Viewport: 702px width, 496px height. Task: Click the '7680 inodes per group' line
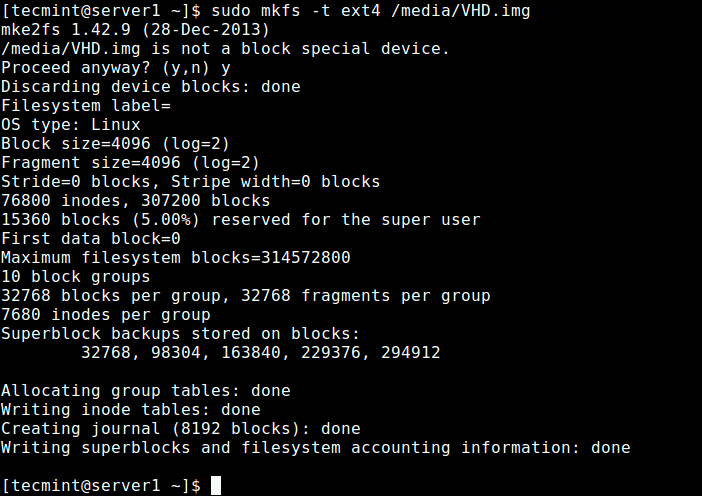pos(106,315)
